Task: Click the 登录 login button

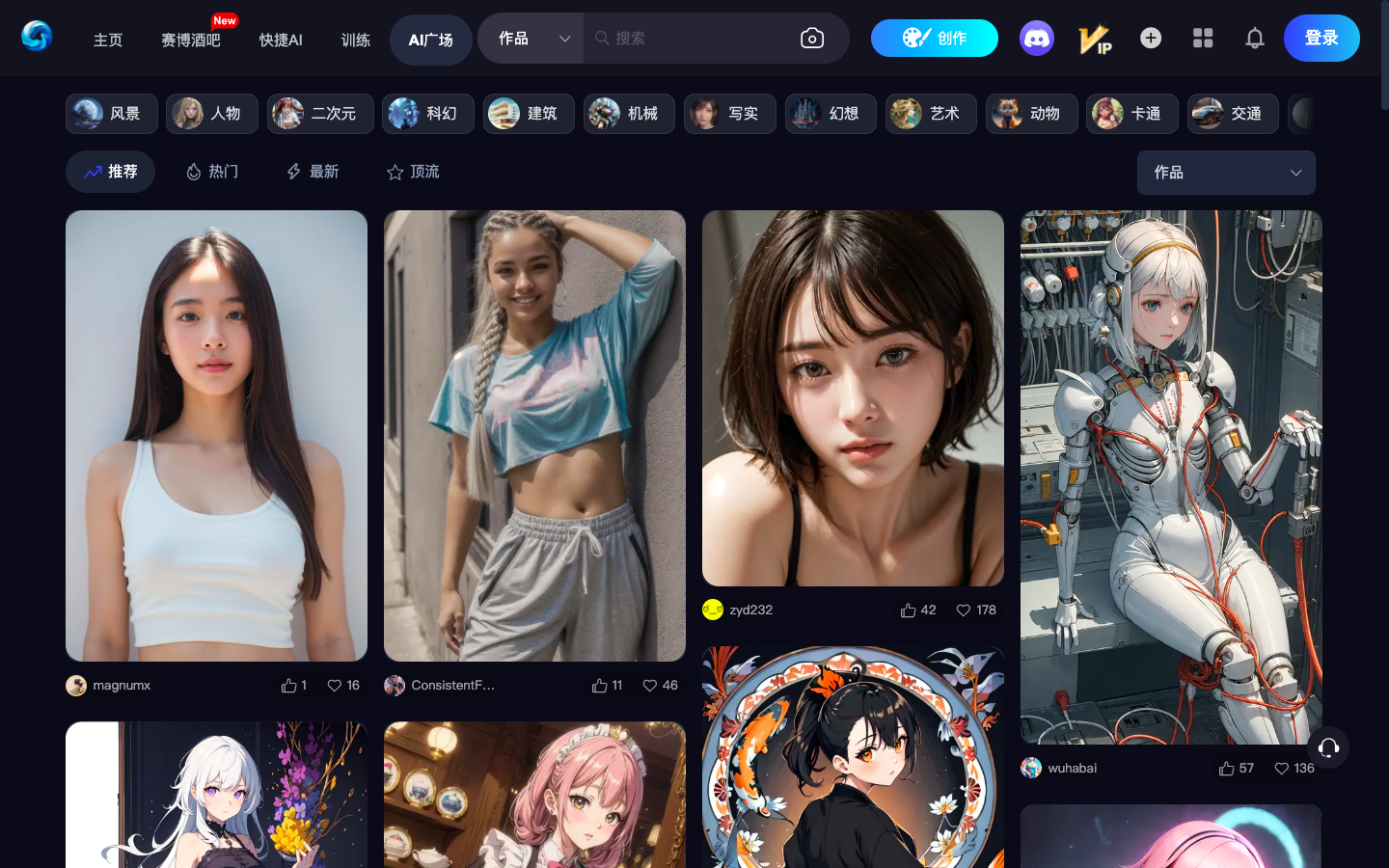Action: [x=1321, y=38]
